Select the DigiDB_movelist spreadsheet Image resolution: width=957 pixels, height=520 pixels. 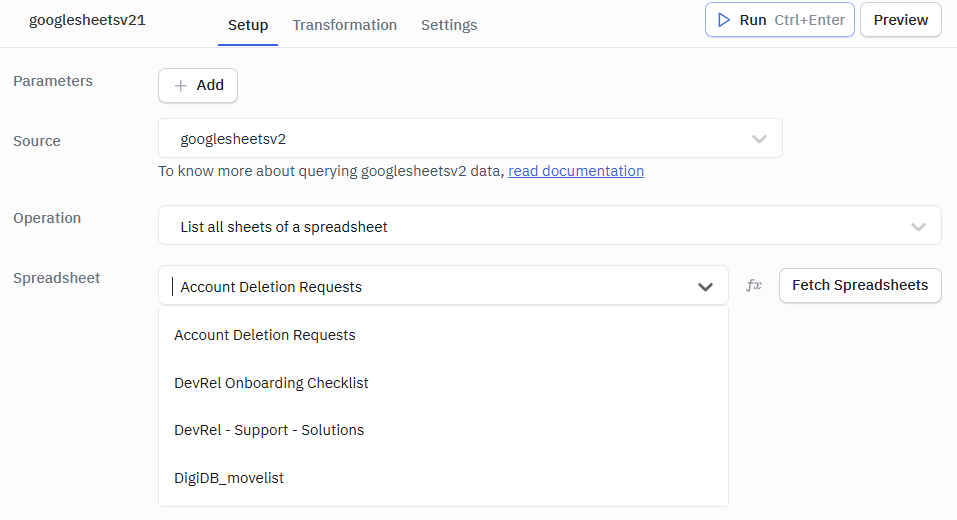443,478
